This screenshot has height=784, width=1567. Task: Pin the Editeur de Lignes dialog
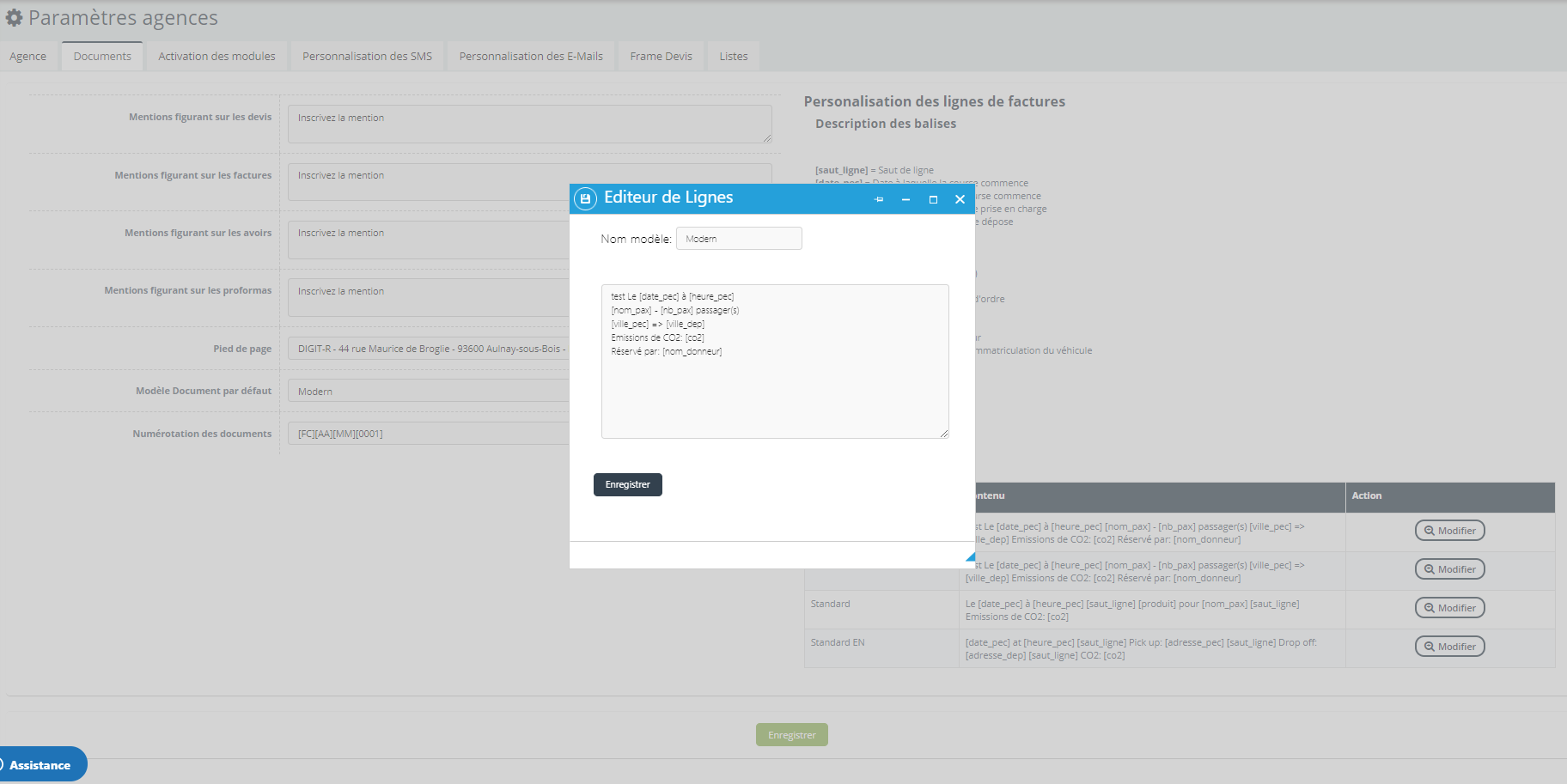coord(879,199)
